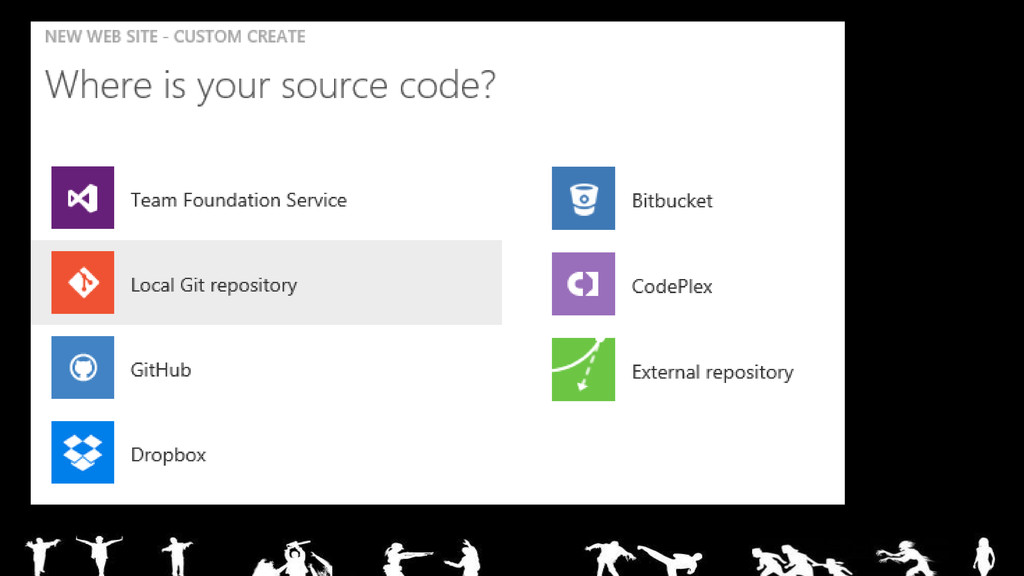Viewport: 1024px width, 576px height.
Task: Click the orange Local Git repository icon
Action: point(83,283)
